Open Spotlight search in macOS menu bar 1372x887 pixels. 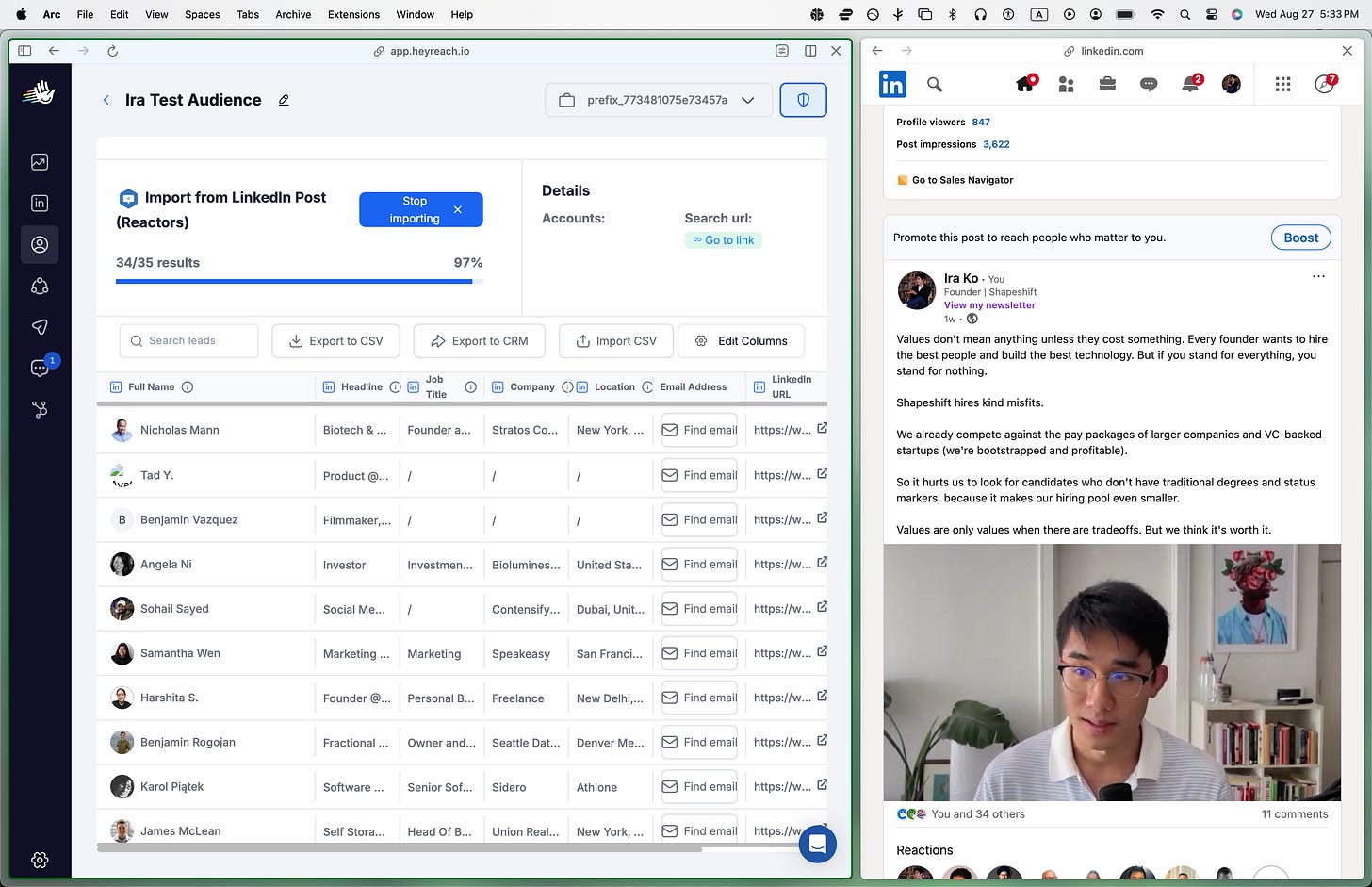[1184, 14]
